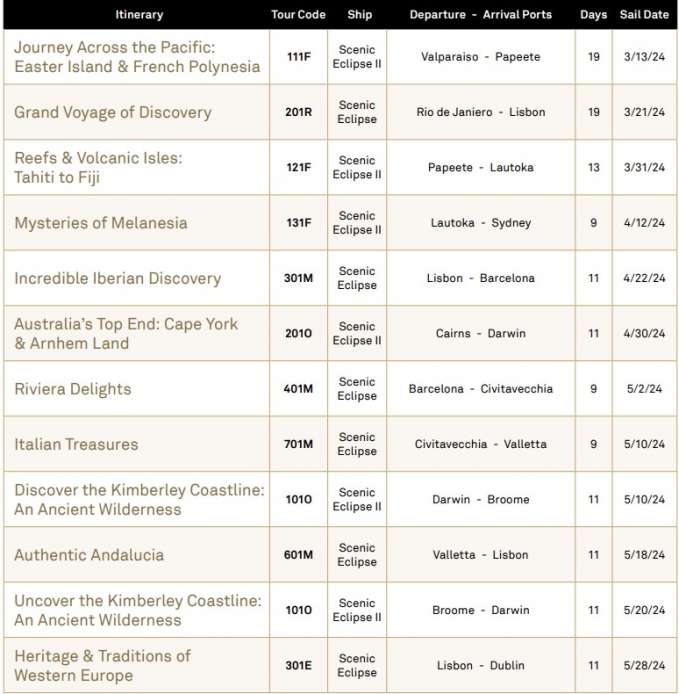Open Incredible Iberian Discovery itinerary
679x694 pixels.
tap(117, 278)
